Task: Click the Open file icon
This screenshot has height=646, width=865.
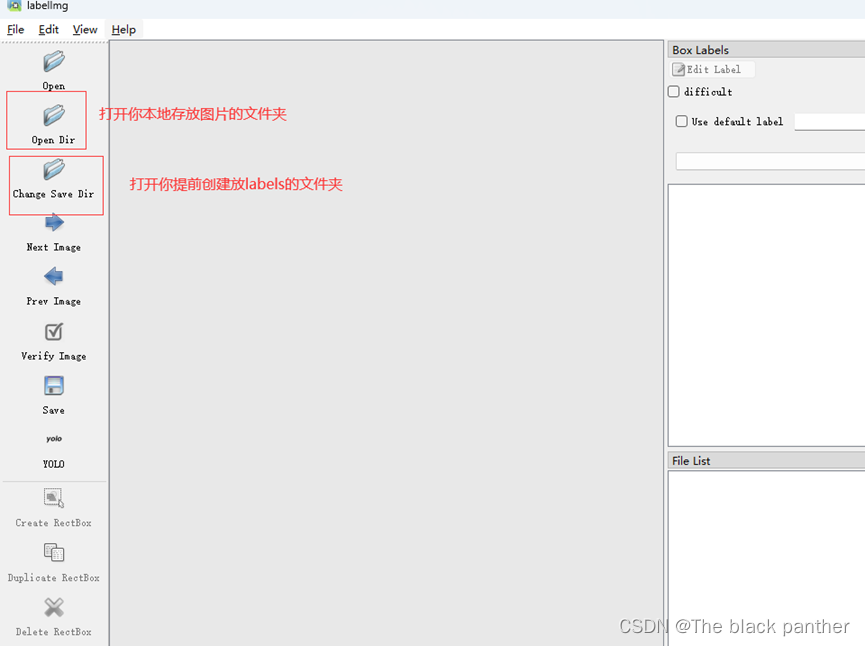Action: (x=54, y=61)
